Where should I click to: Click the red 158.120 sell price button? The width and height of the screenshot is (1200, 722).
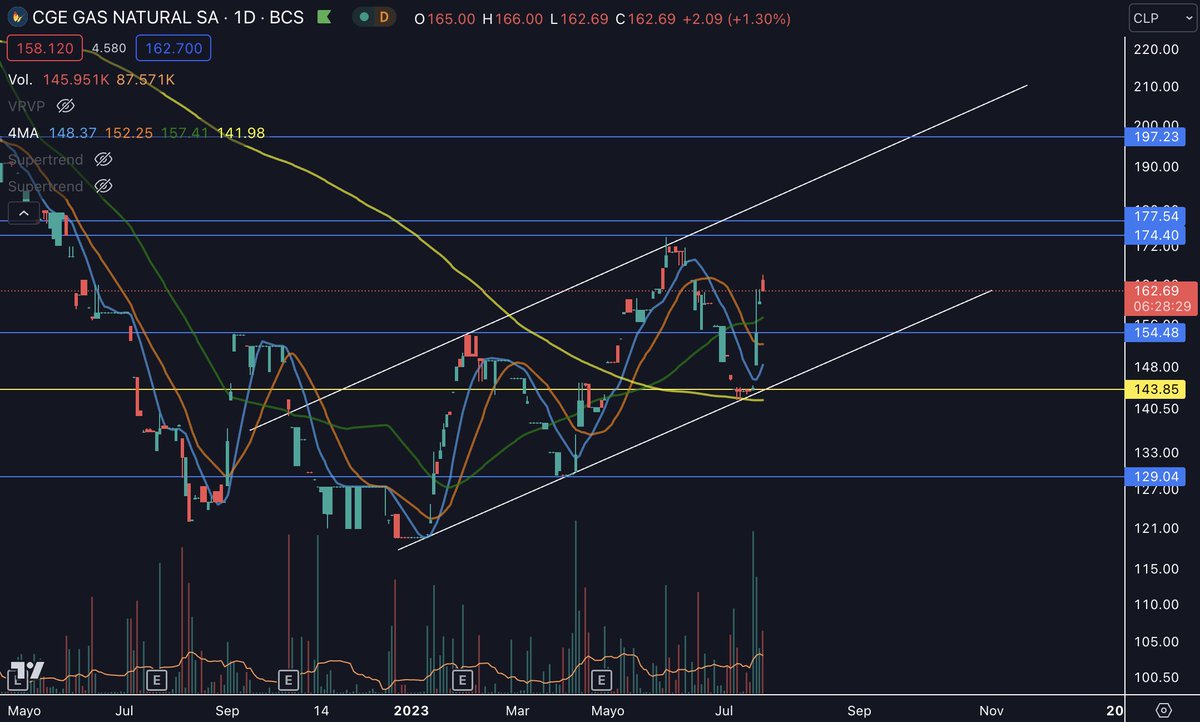(x=44, y=47)
